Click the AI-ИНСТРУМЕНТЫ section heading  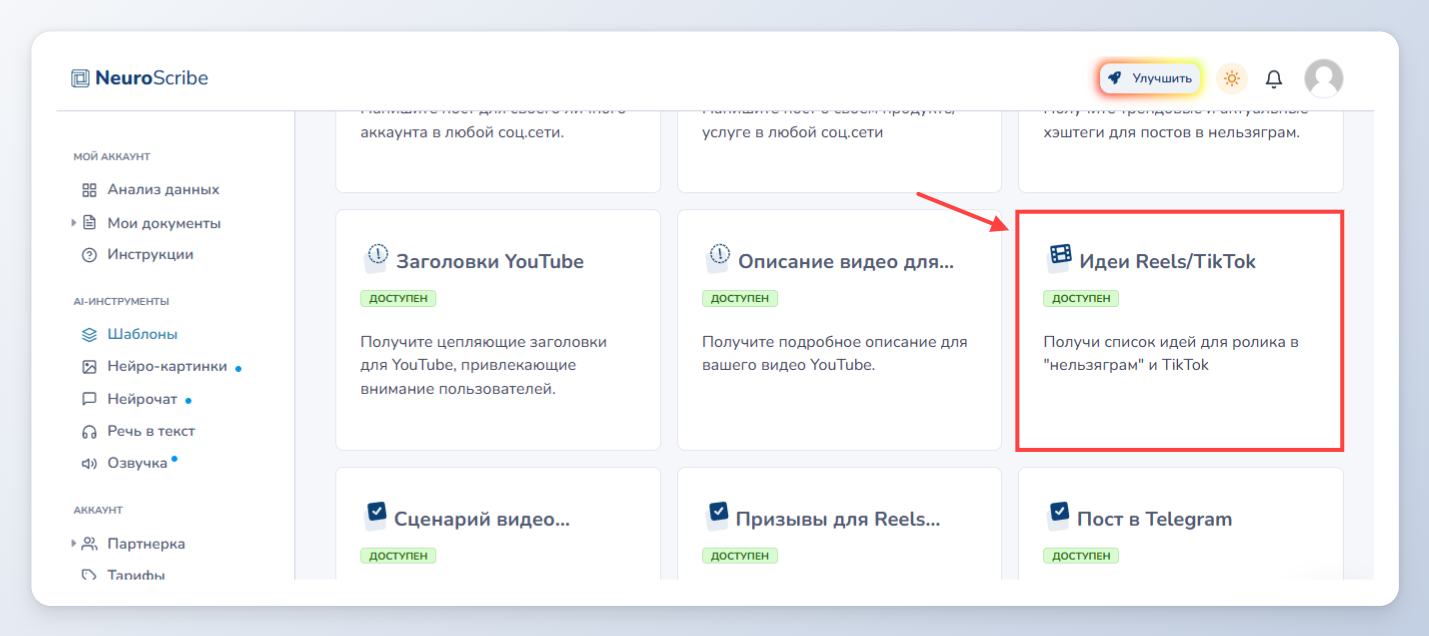pos(121,301)
